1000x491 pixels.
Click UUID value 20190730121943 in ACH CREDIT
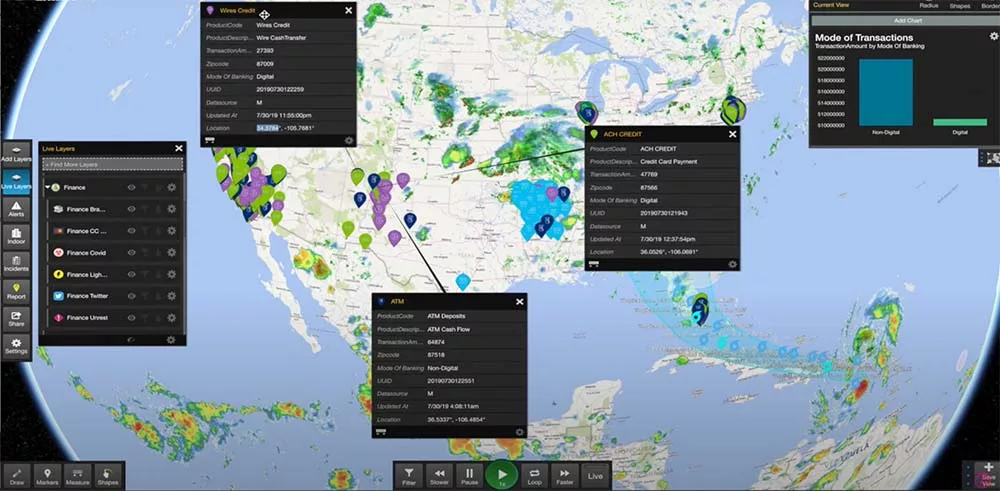pyautogui.click(x=663, y=213)
